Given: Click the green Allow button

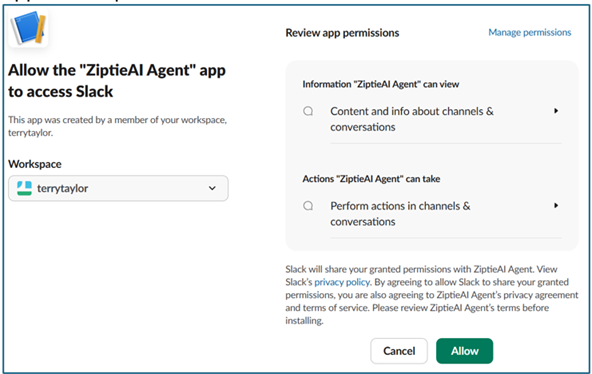Looking at the screenshot, I should (464, 351).
